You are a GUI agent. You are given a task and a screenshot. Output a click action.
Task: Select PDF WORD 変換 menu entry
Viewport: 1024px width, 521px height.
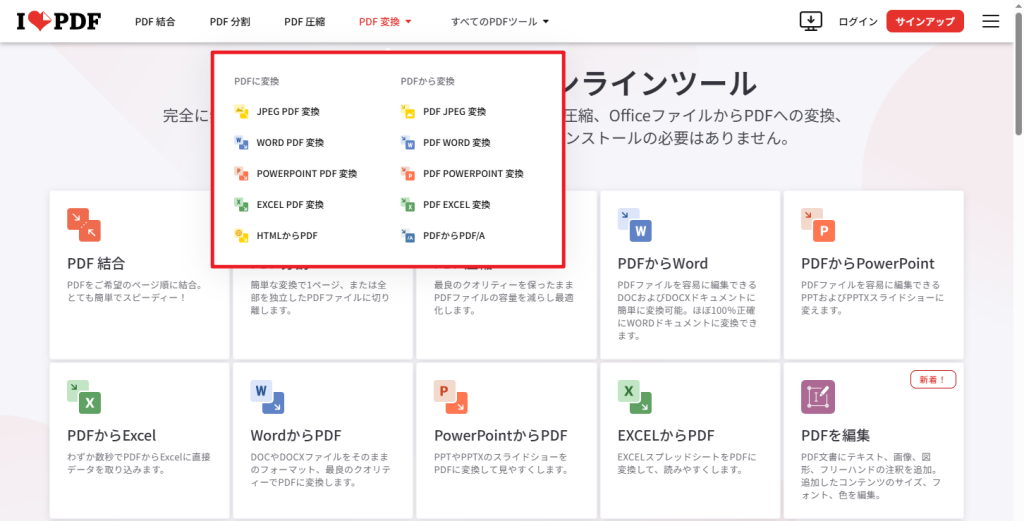(x=456, y=142)
